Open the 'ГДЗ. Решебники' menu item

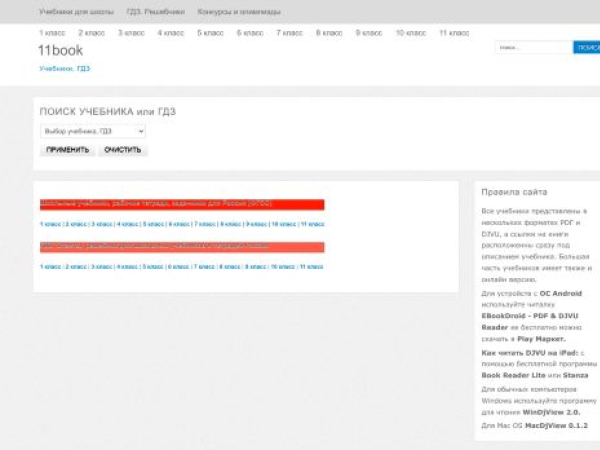coord(155,12)
